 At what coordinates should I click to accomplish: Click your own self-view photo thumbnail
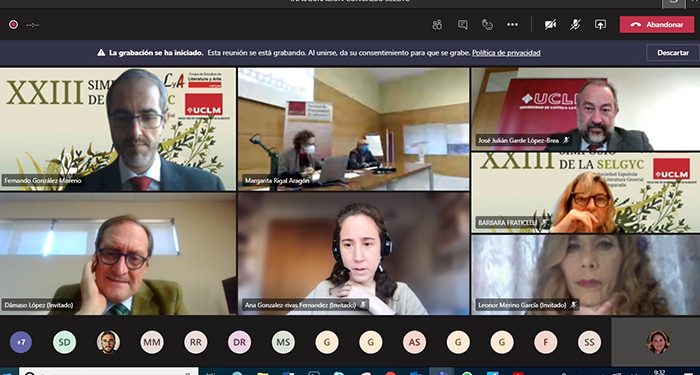click(658, 342)
